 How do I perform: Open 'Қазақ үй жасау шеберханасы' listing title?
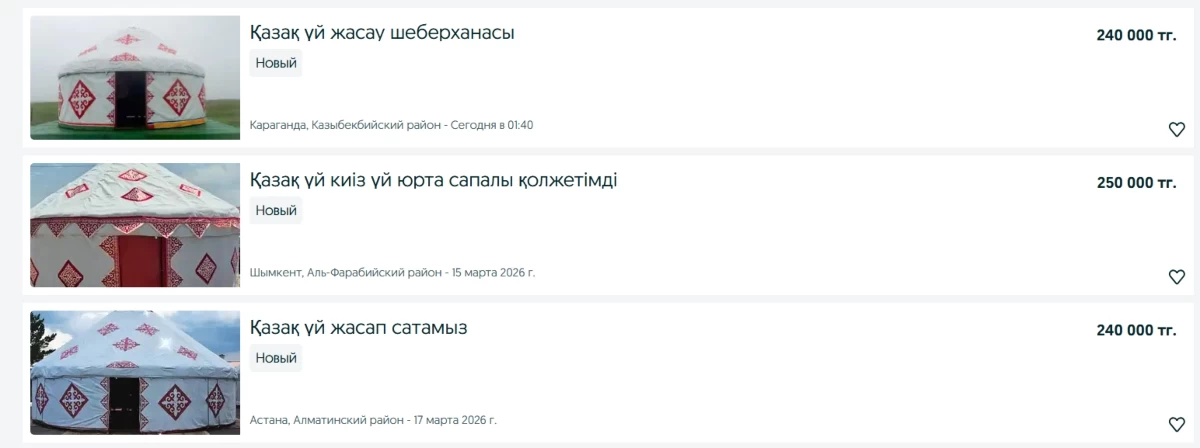coord(382,33)
